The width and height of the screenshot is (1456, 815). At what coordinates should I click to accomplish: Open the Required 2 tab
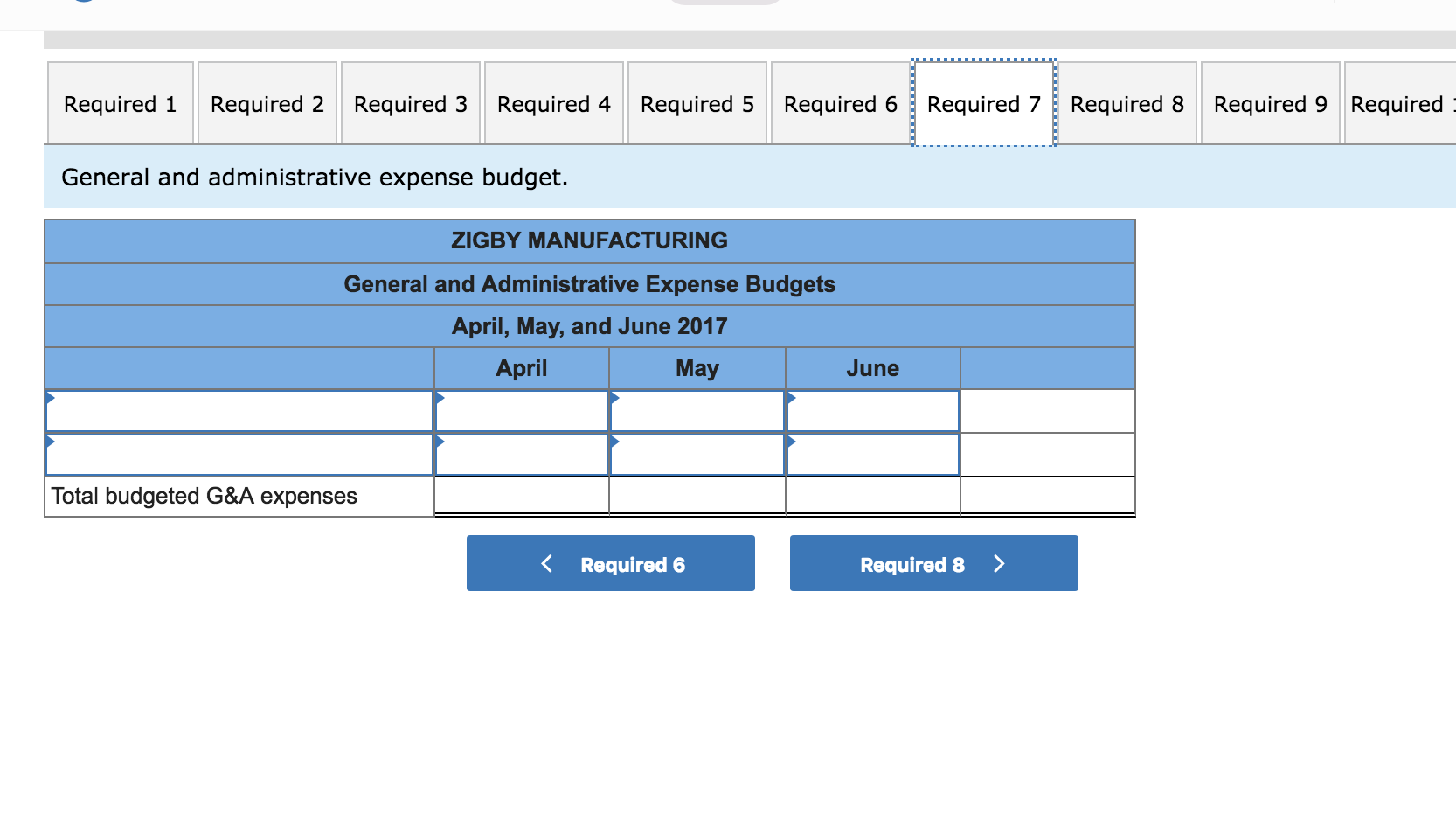(266, 103)
